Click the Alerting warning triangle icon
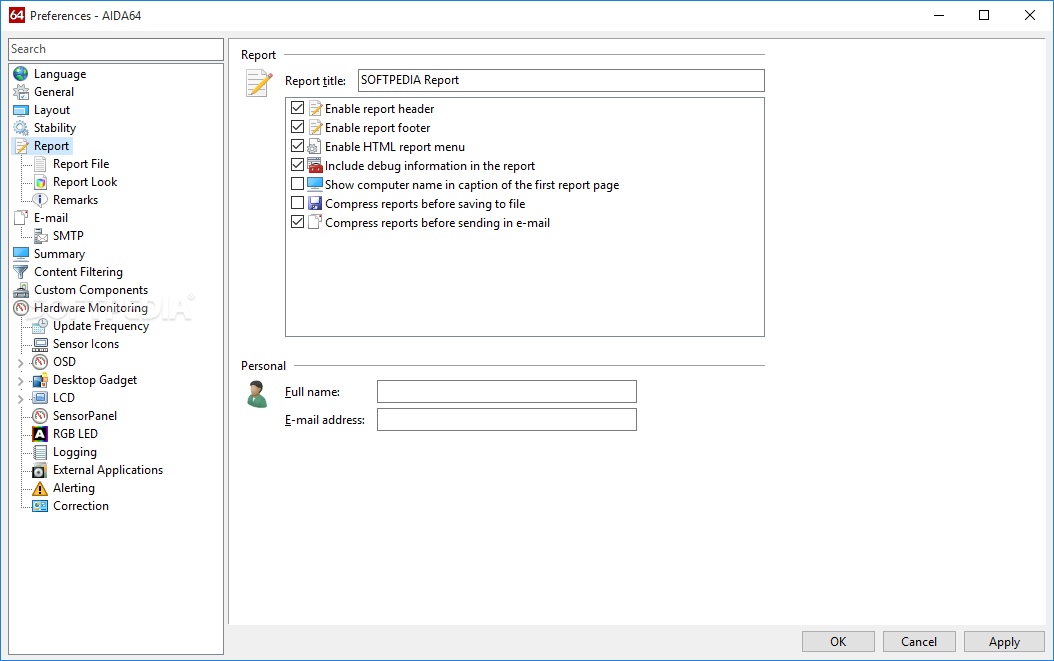 [40, 488]
